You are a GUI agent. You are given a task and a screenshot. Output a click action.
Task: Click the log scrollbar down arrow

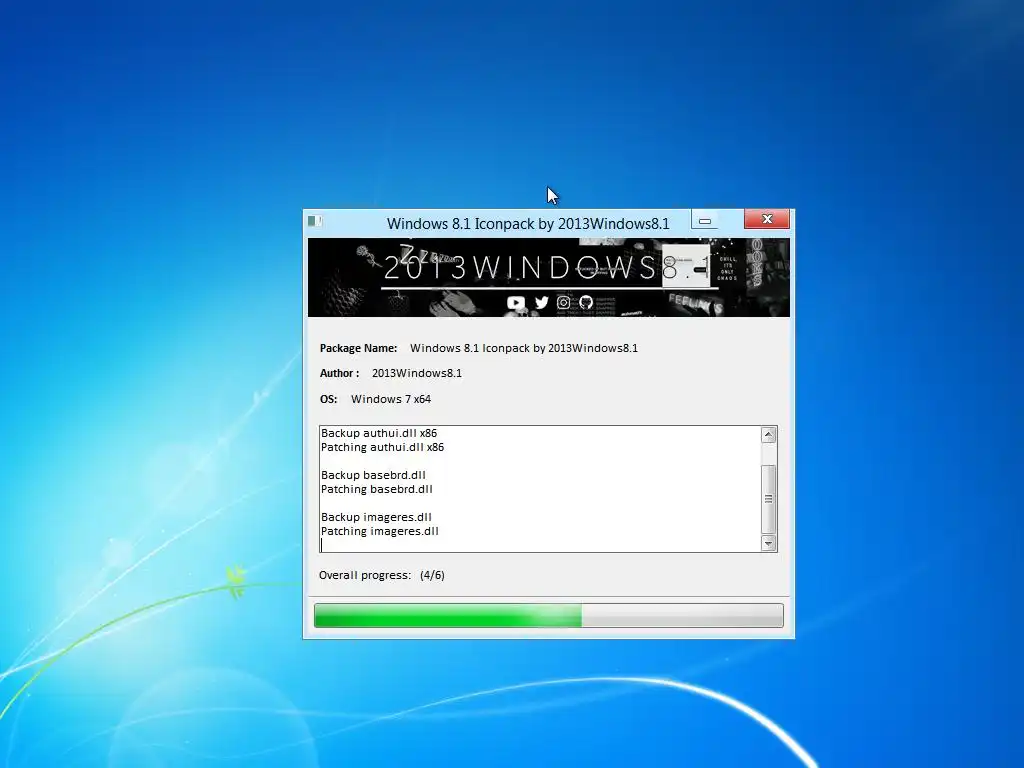click(x=769, y=543)
